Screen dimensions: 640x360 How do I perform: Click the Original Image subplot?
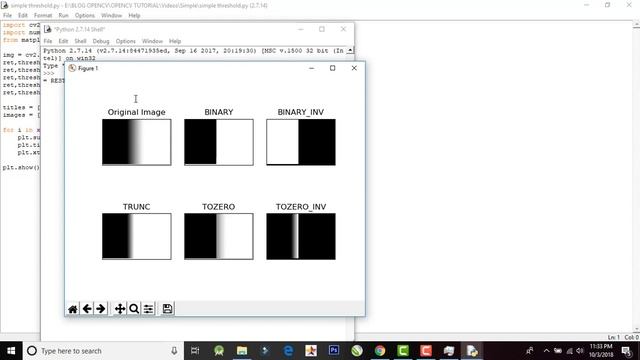137,142
